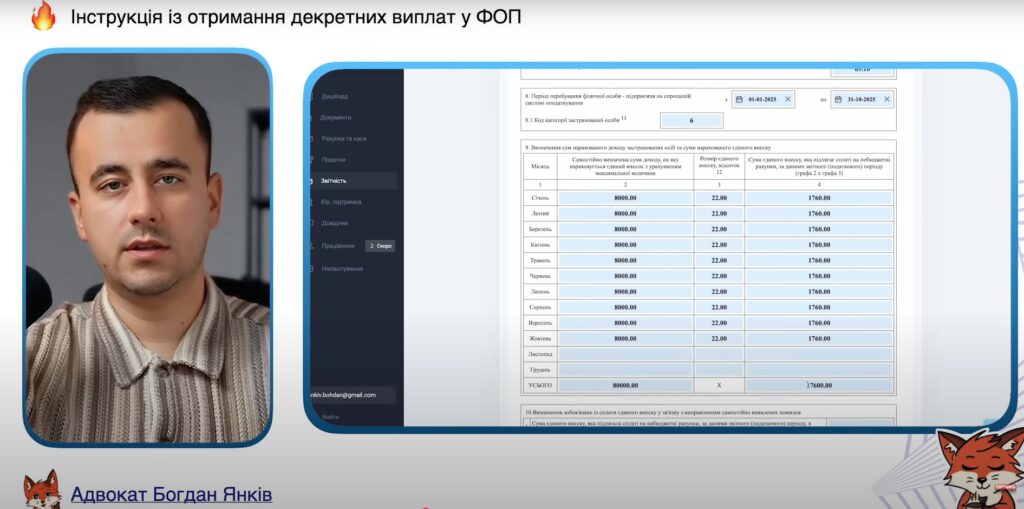Click empty Грудень income field
Screen dimensions: 1024x509
pos(625,370)
